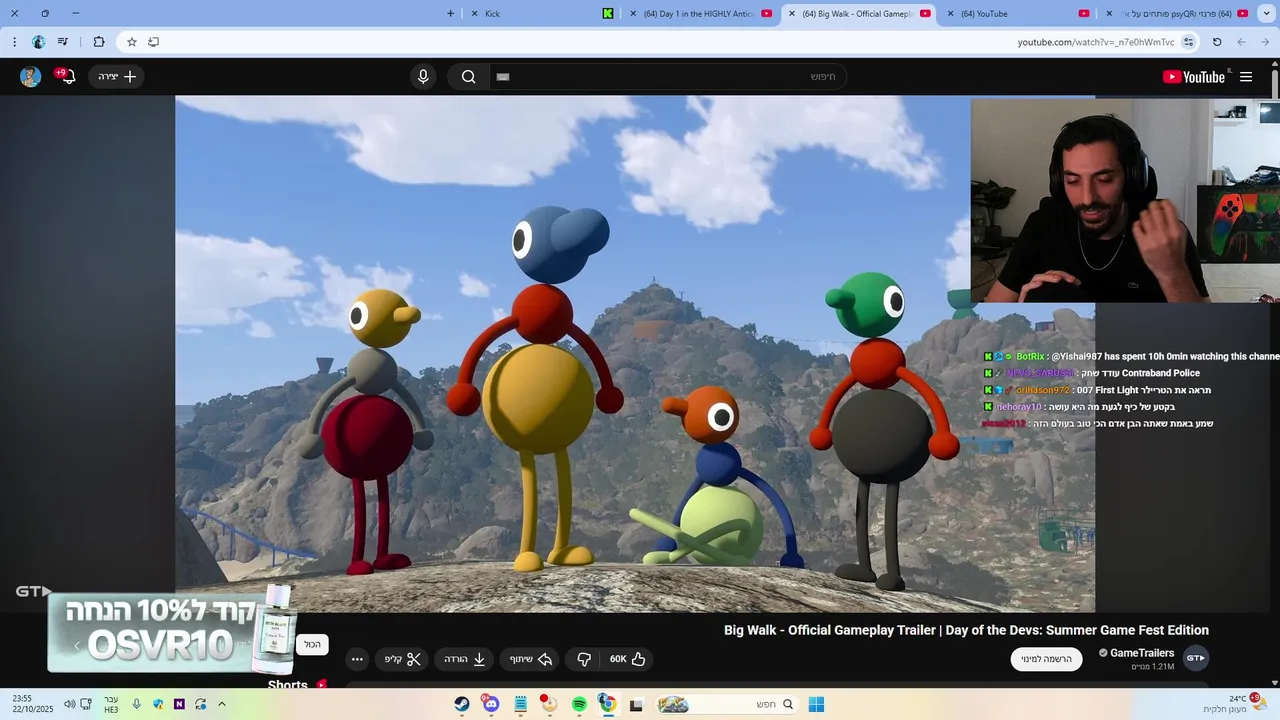Focus the YouTube search field חיפוש
The height and width of the screenshot is (720, 1280).
[x=670, y=77]
